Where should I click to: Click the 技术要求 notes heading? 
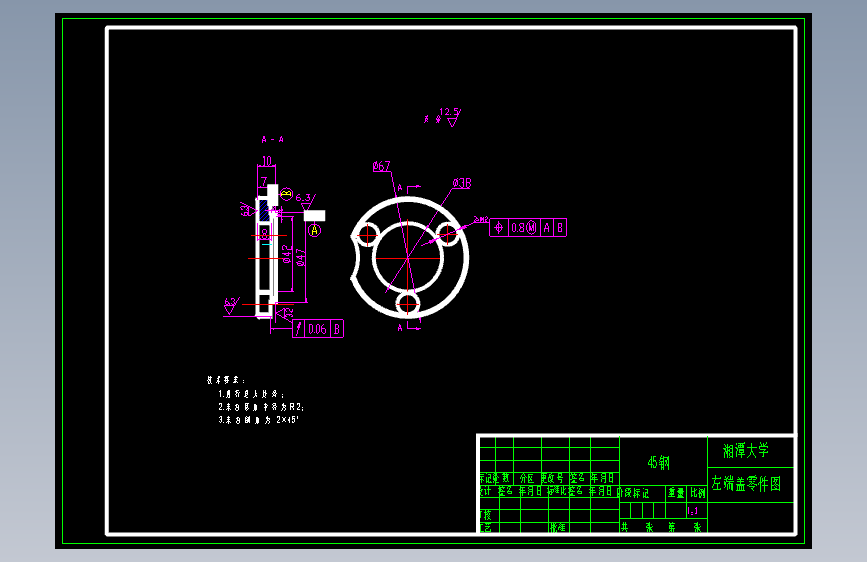tap(226, 380)
